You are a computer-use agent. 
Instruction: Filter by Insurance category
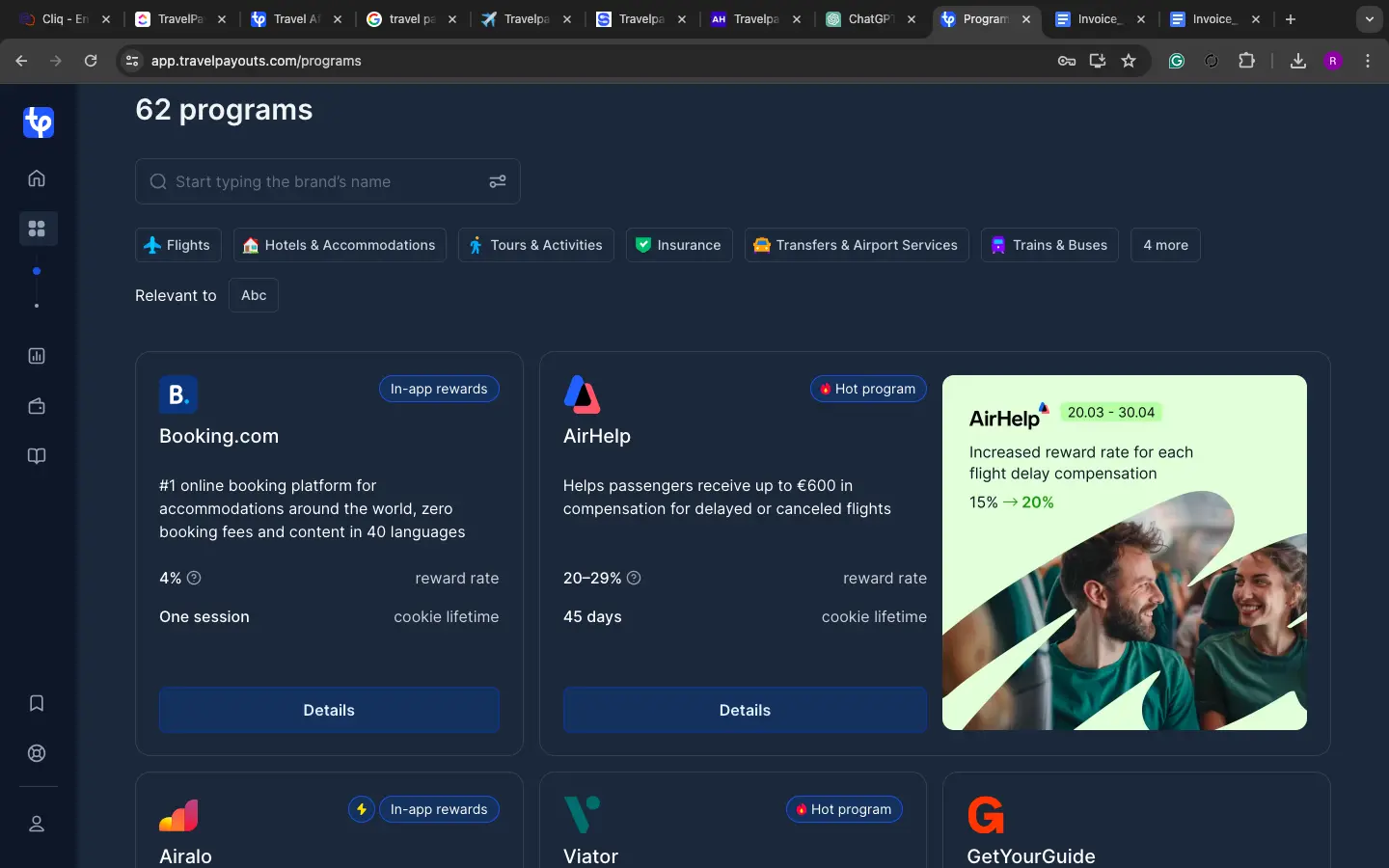point(679,245)
